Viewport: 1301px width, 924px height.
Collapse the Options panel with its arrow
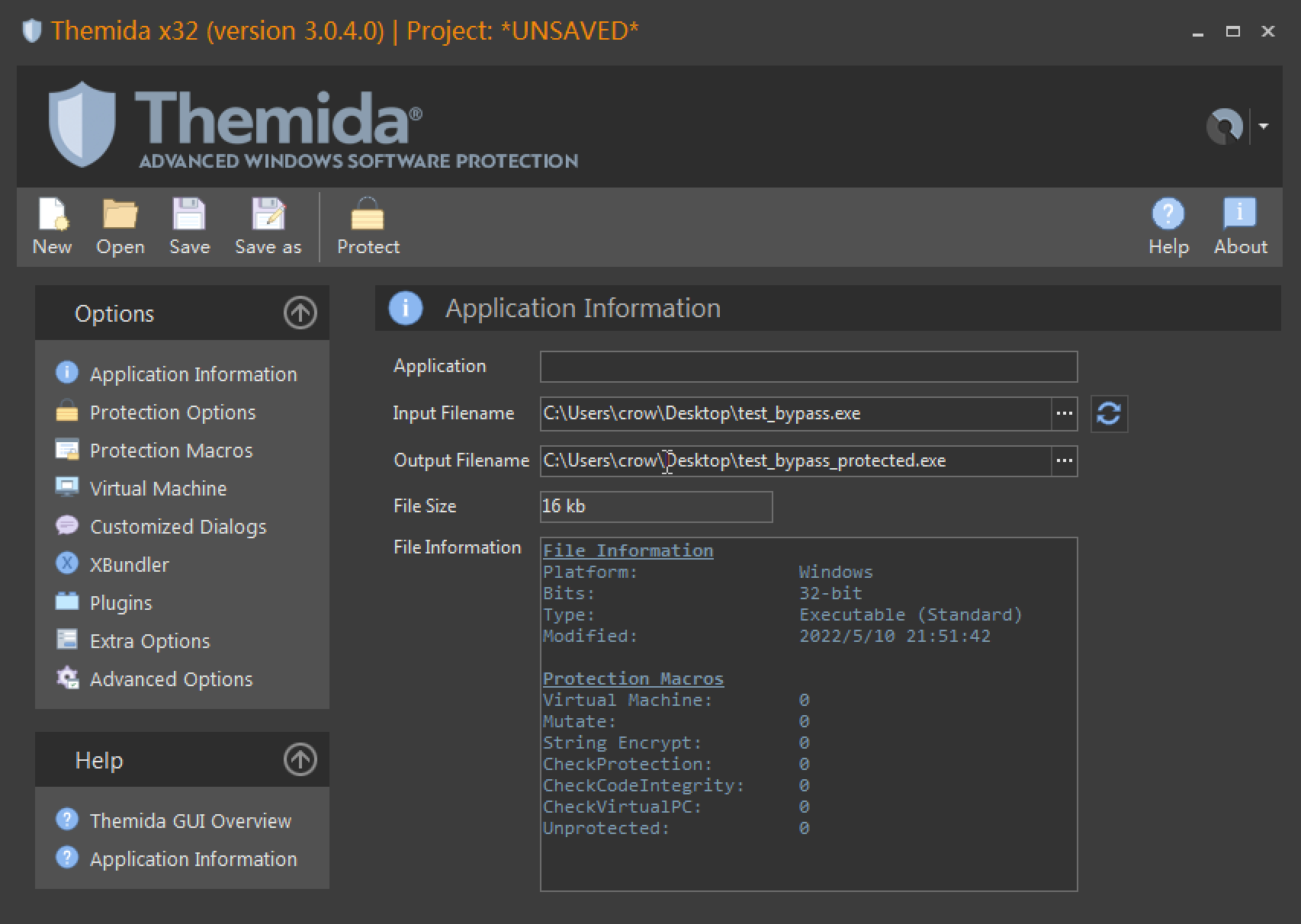300,313
